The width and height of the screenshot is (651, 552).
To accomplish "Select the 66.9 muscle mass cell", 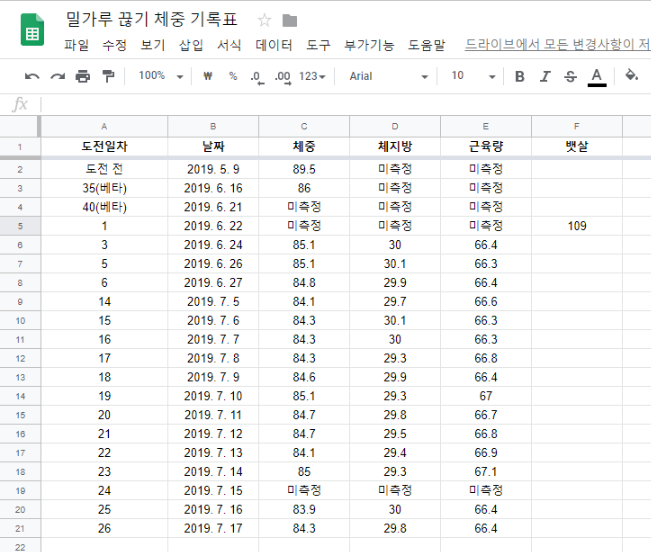I will click(x=486, y=453).
